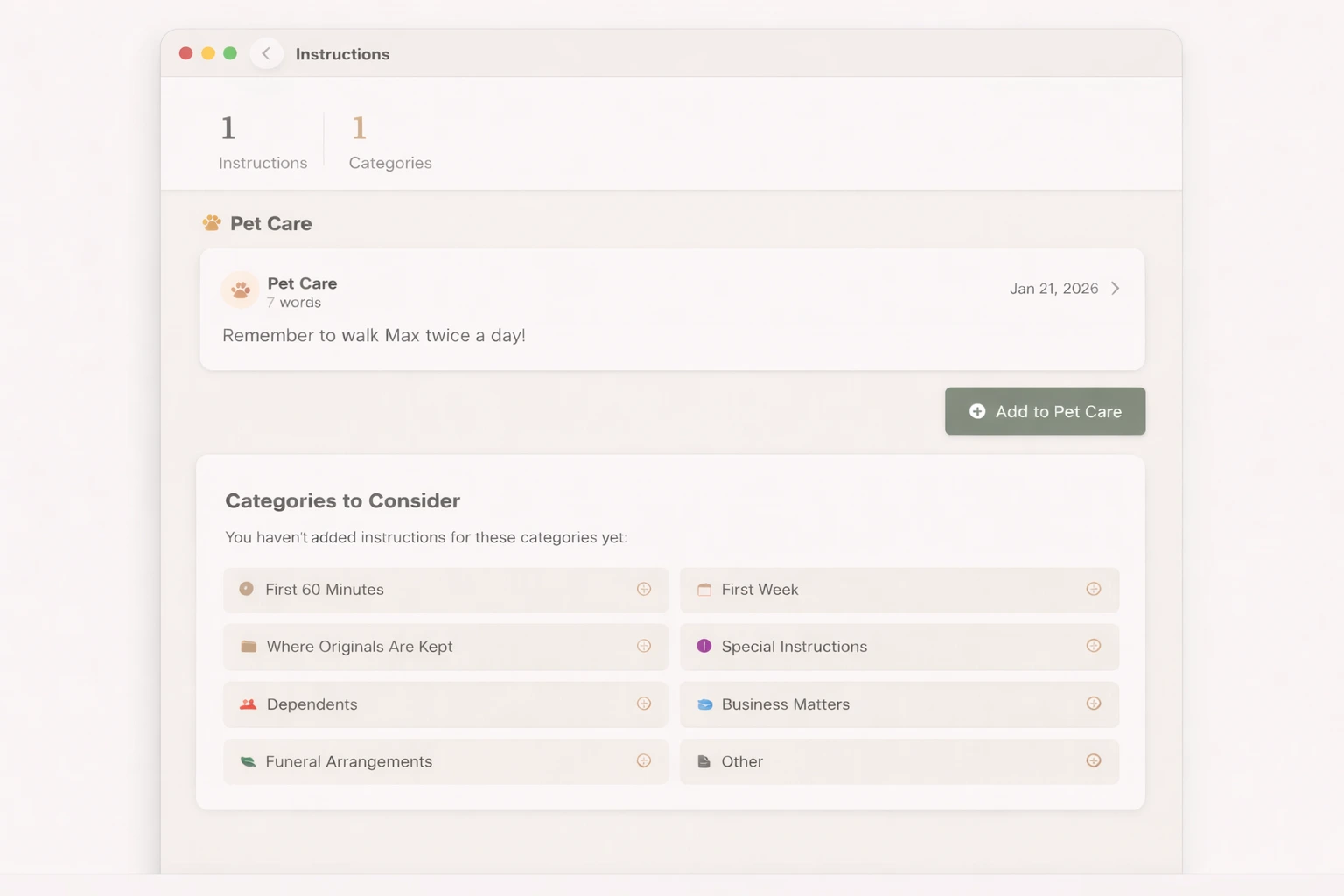Click the round paw avatar in Pet Care card
Screen dimensions: 1344x896
click(240, 290)
